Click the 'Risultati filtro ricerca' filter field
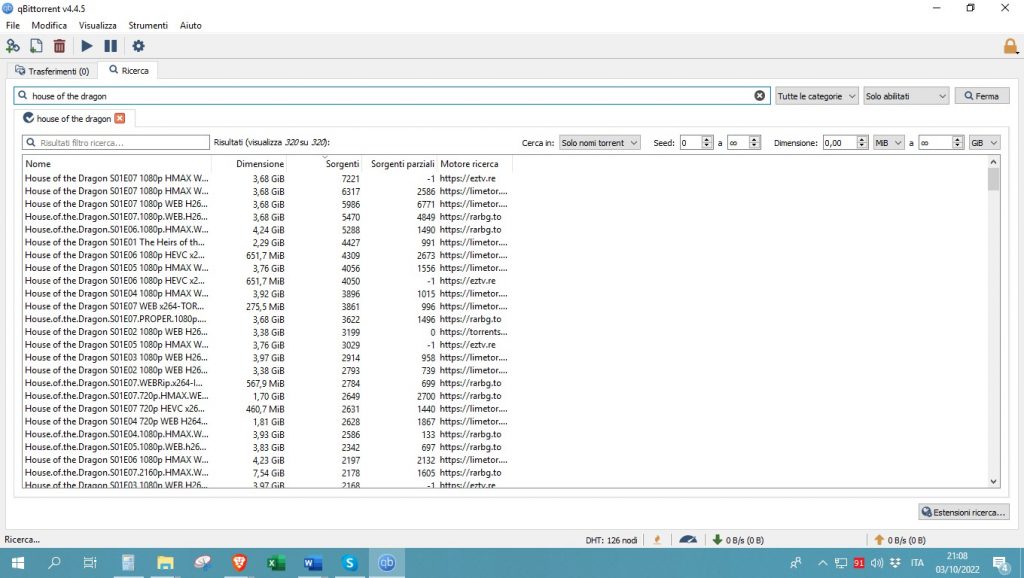 [x=116, y=143]
